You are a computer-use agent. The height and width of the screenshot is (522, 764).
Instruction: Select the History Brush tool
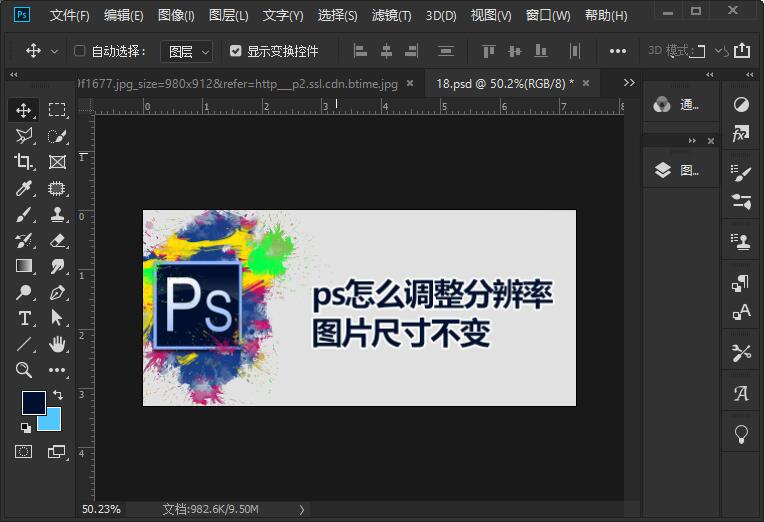coord(23,240)
